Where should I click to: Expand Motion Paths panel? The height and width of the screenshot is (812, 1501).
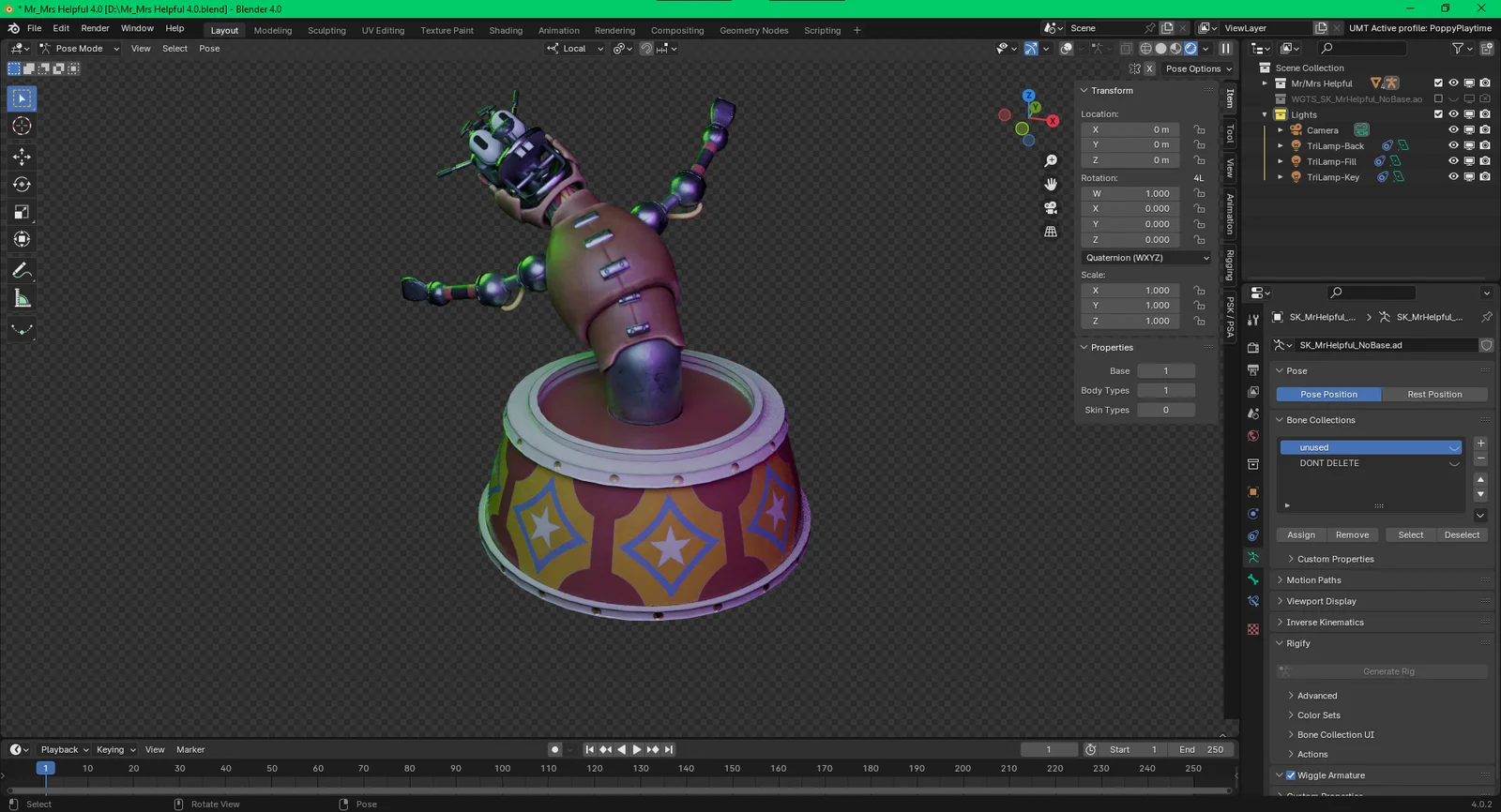(1313, 580)
